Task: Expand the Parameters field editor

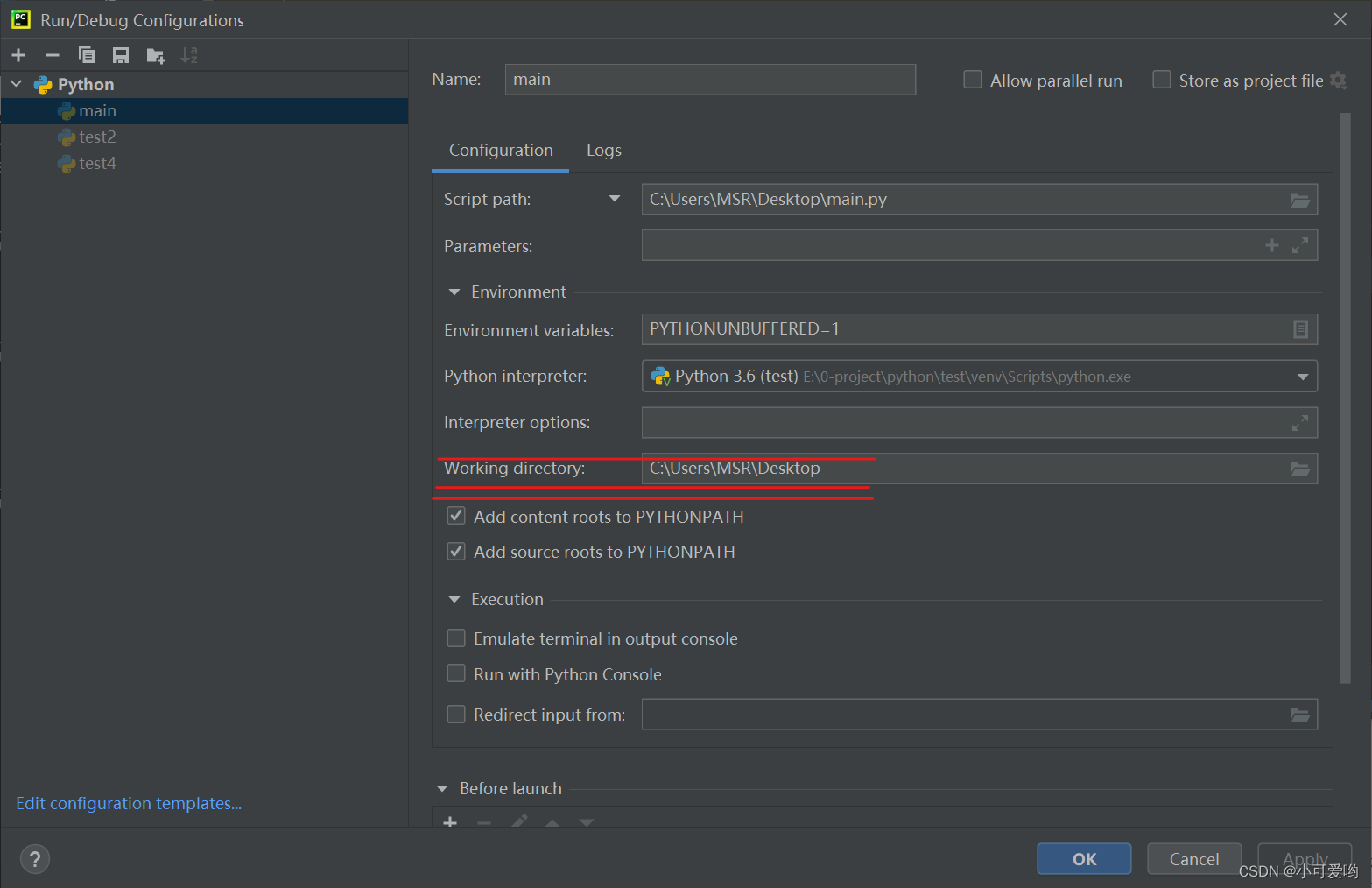Action: coord(1300,245)
